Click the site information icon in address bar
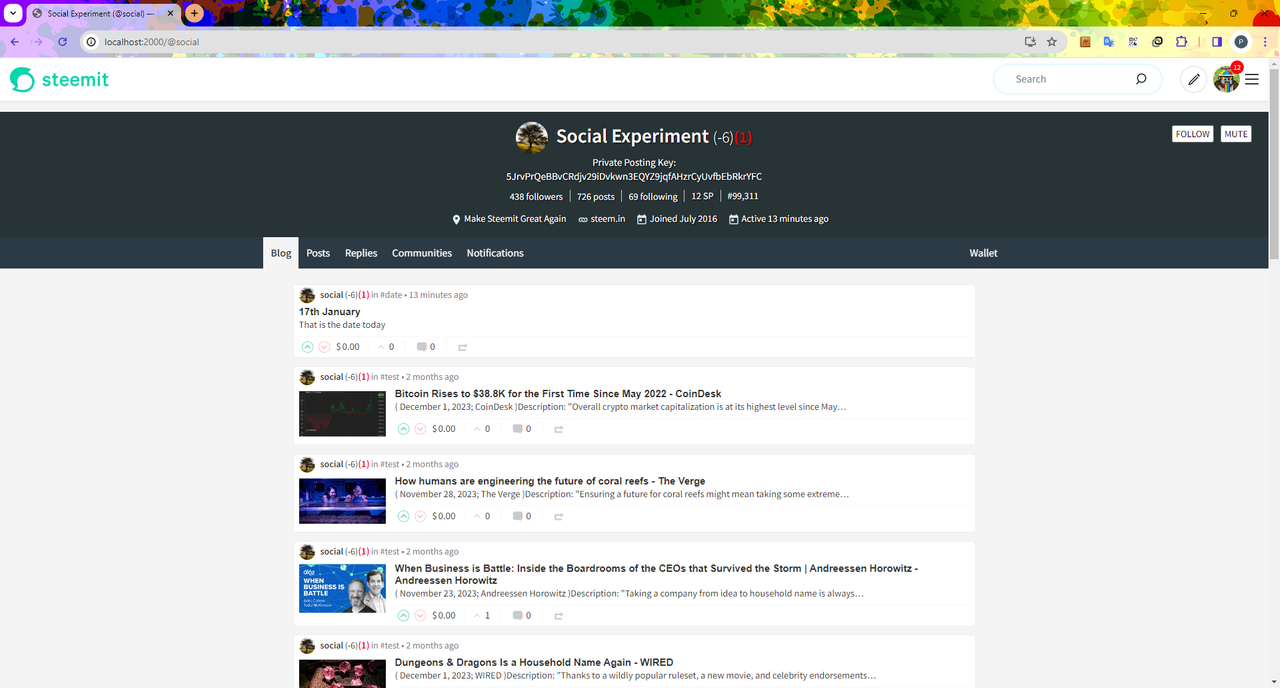The height and width of the screenshot is (688, 1280). coord(91,42)
